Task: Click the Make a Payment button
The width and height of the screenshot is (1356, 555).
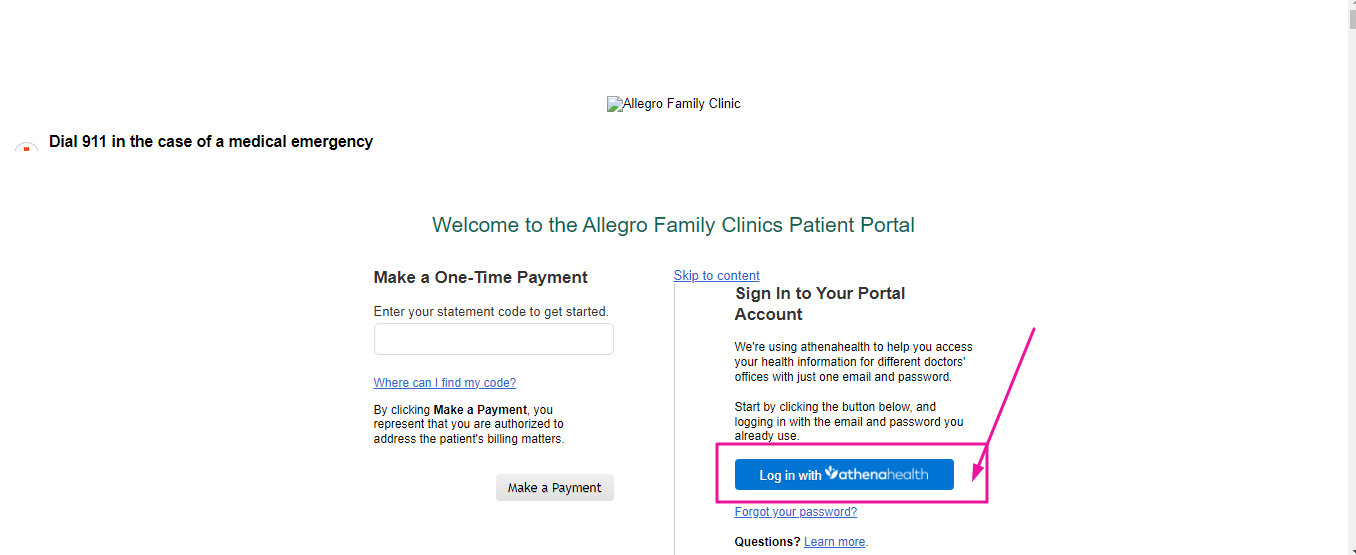Action: 555,488
